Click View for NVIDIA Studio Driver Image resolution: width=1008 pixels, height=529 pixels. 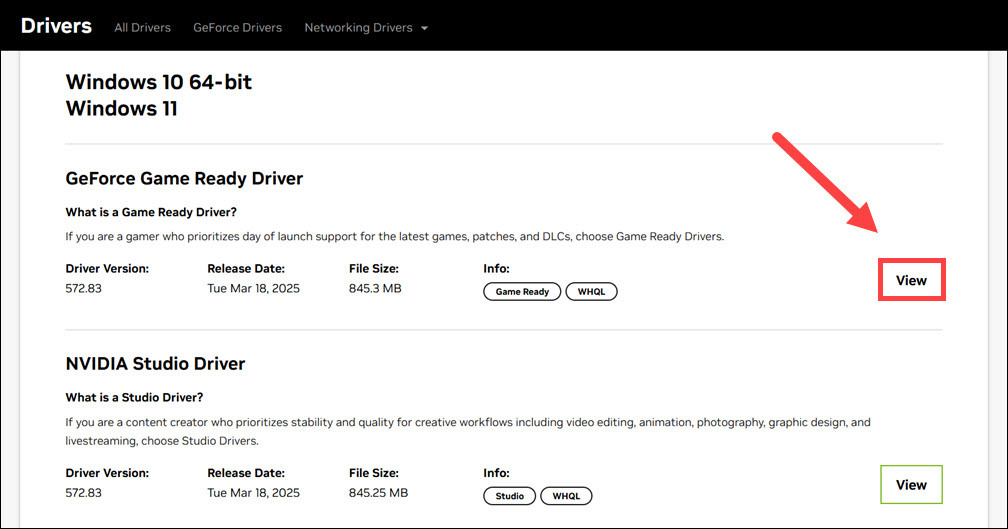911,485
